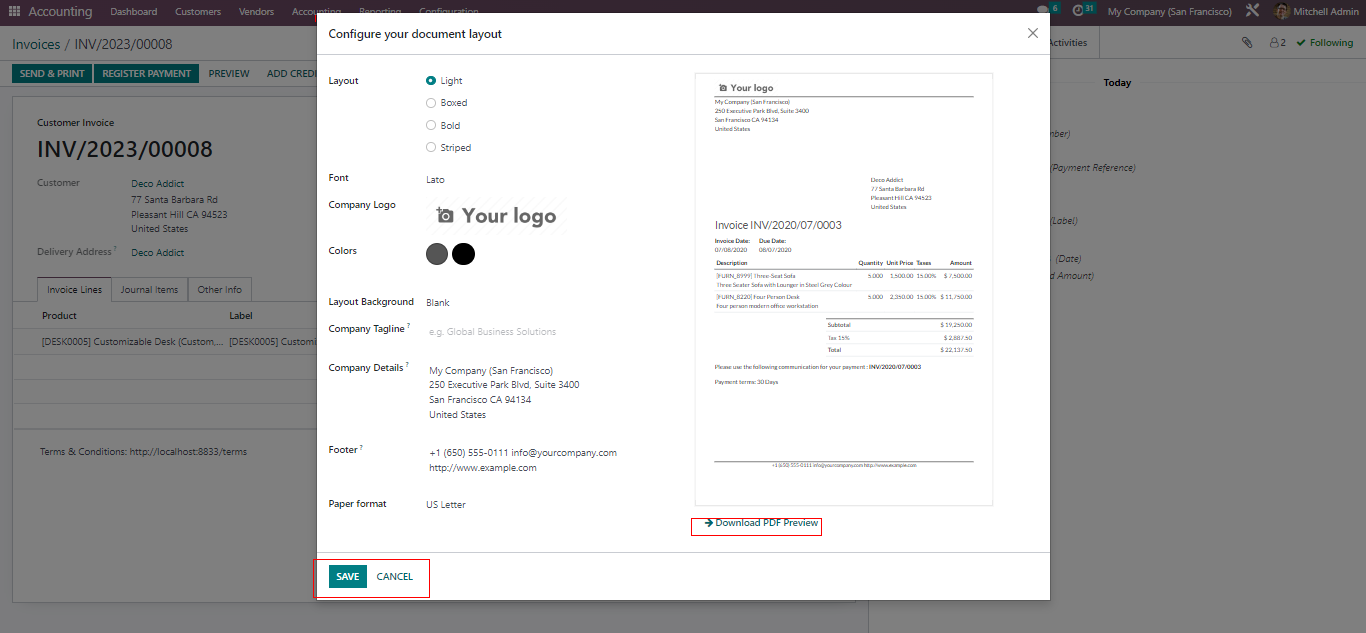Image resolution: width=1366 pixels, height=633 pixels.
Task: Open the activities clock icon
Action: 1078,11
